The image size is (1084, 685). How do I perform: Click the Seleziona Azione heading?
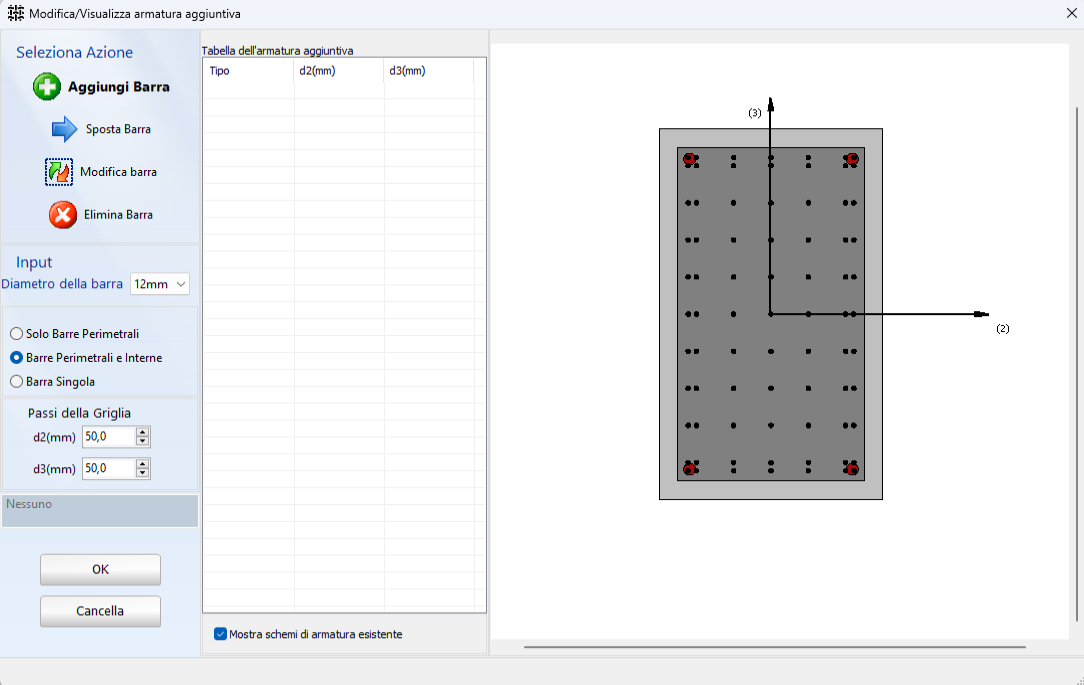tap(75, 53)
